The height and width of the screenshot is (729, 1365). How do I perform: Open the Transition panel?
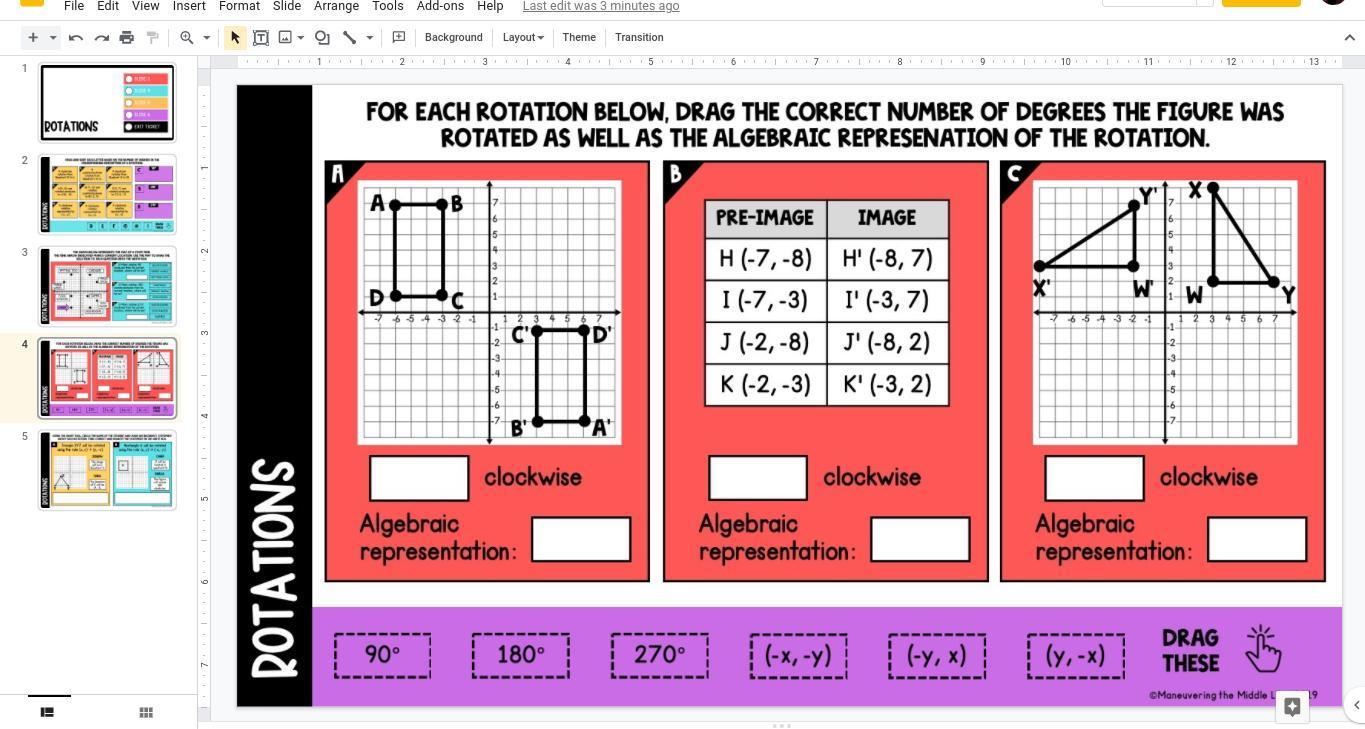click(x=639, y=37)
